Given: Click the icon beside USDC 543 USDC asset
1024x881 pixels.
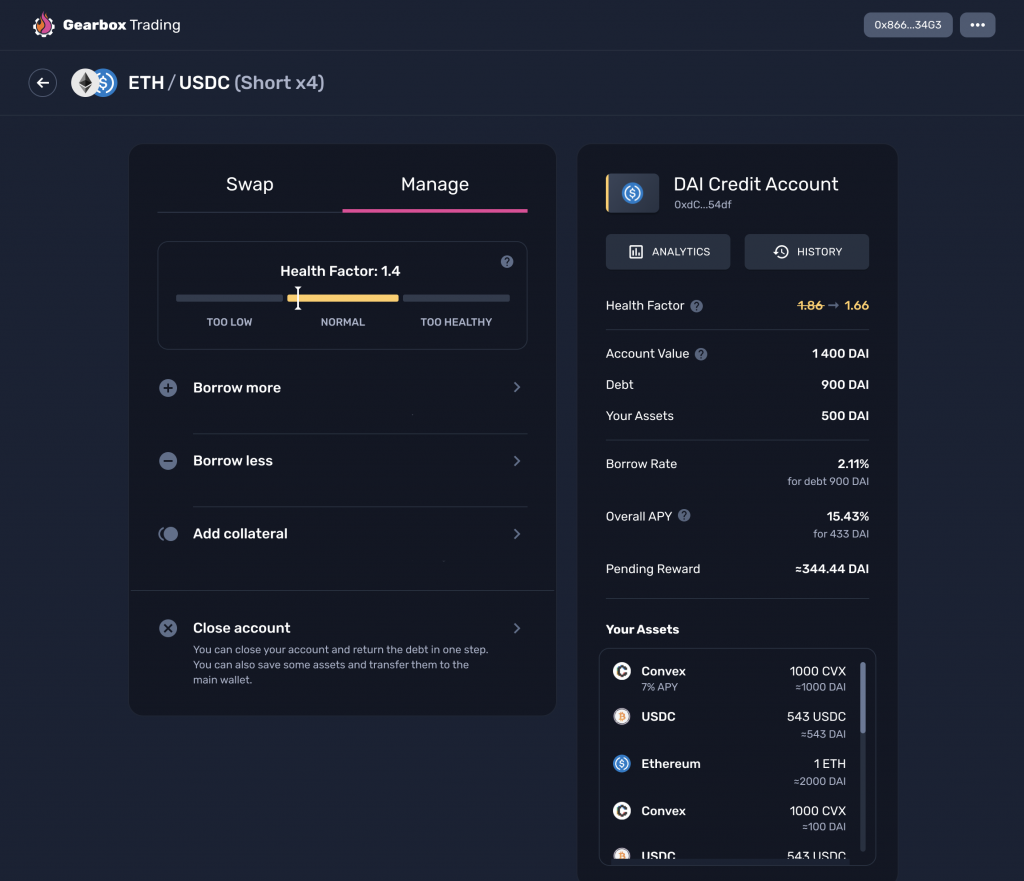Looking at the screenshot, I should pyautogui.click(x=622, y=716).
